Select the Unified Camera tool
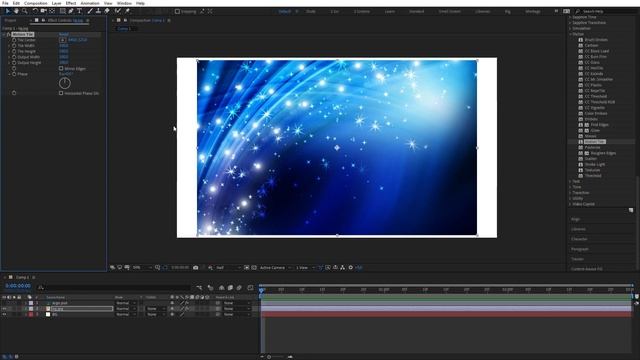The width and height of the screenshot is (640, 360). tap(43, 11)
